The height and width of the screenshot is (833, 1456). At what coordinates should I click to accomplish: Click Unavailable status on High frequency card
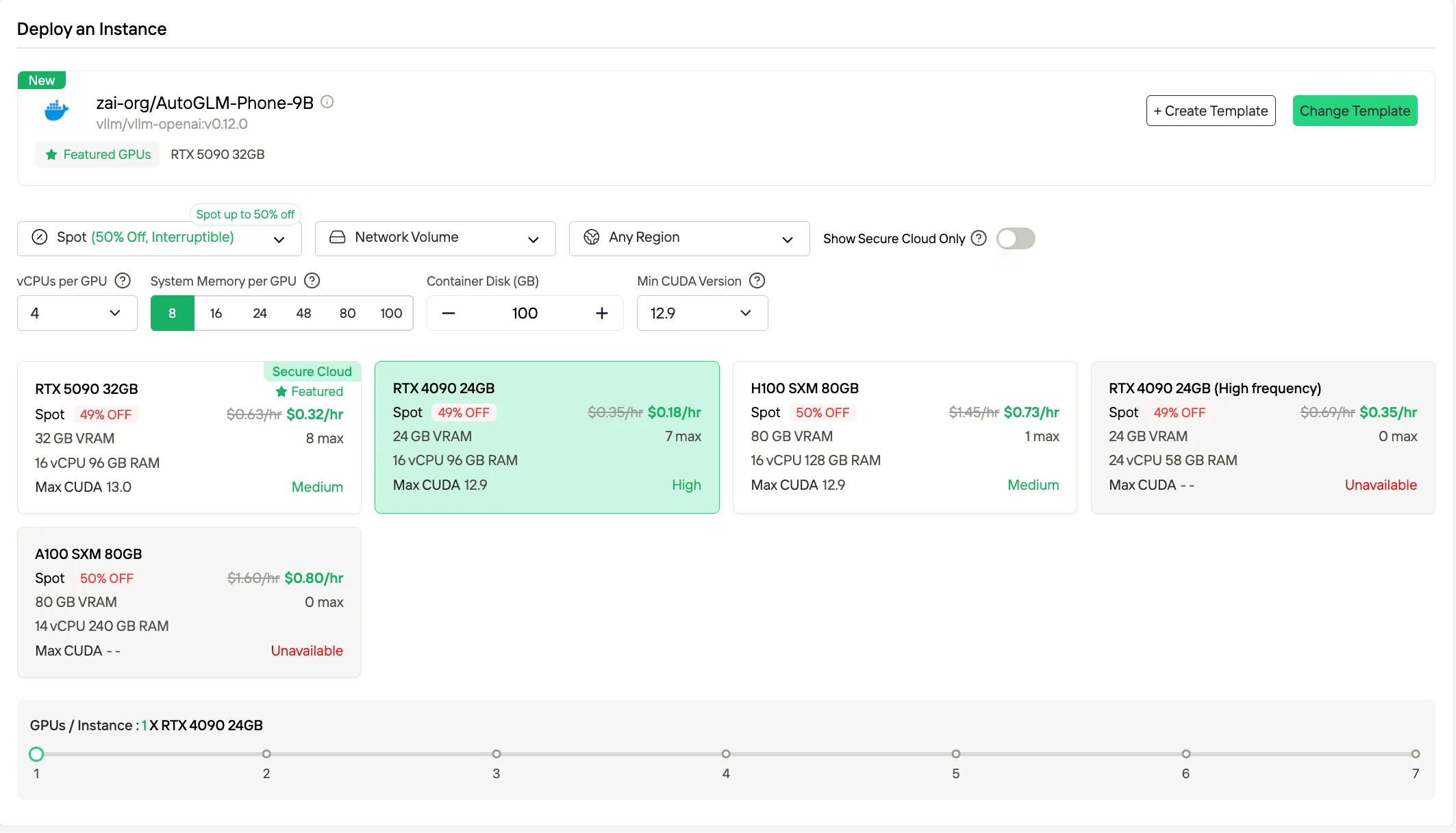point(1381,485)
